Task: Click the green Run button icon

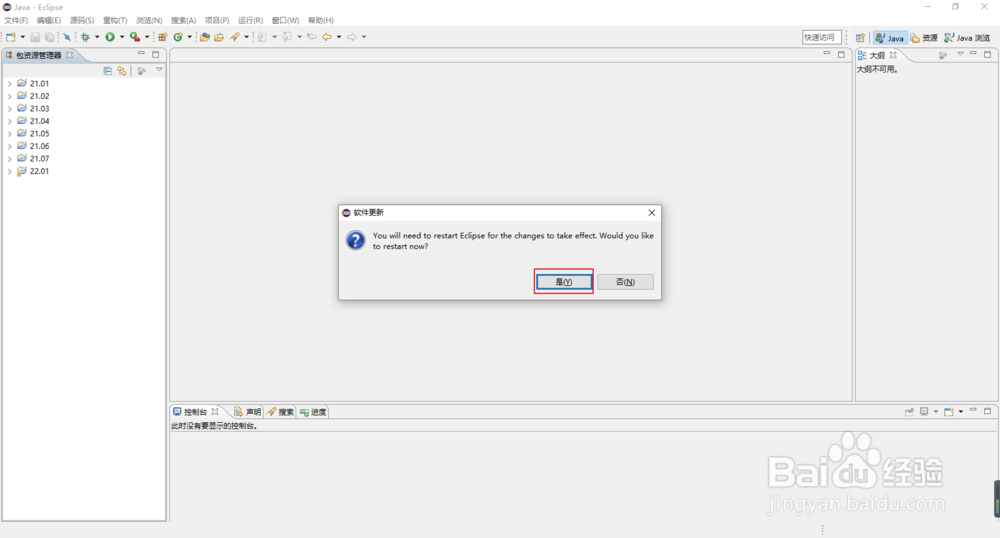Action: [x=110, y=37]
